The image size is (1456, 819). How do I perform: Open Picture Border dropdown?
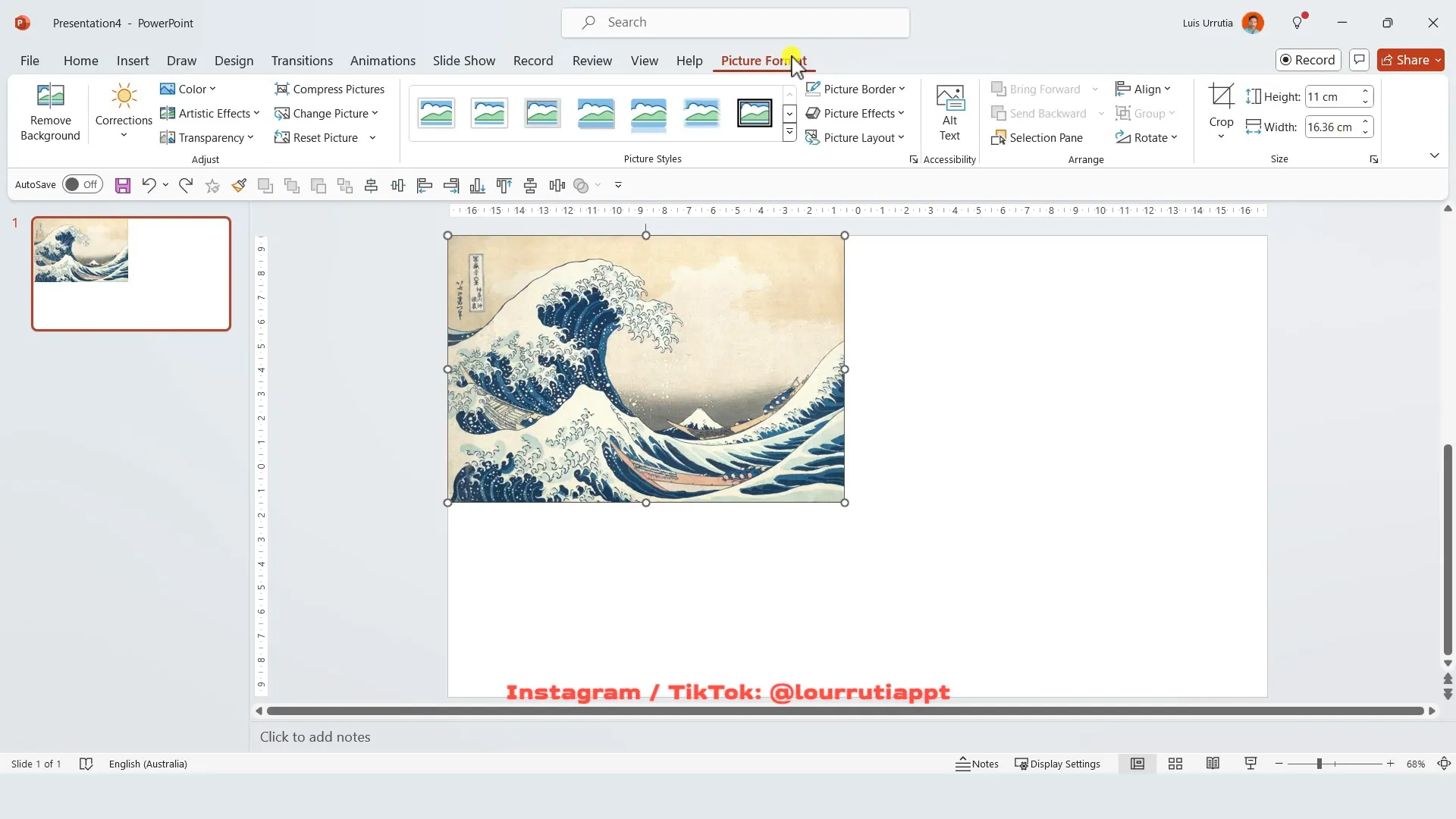(x=855, y=89)
